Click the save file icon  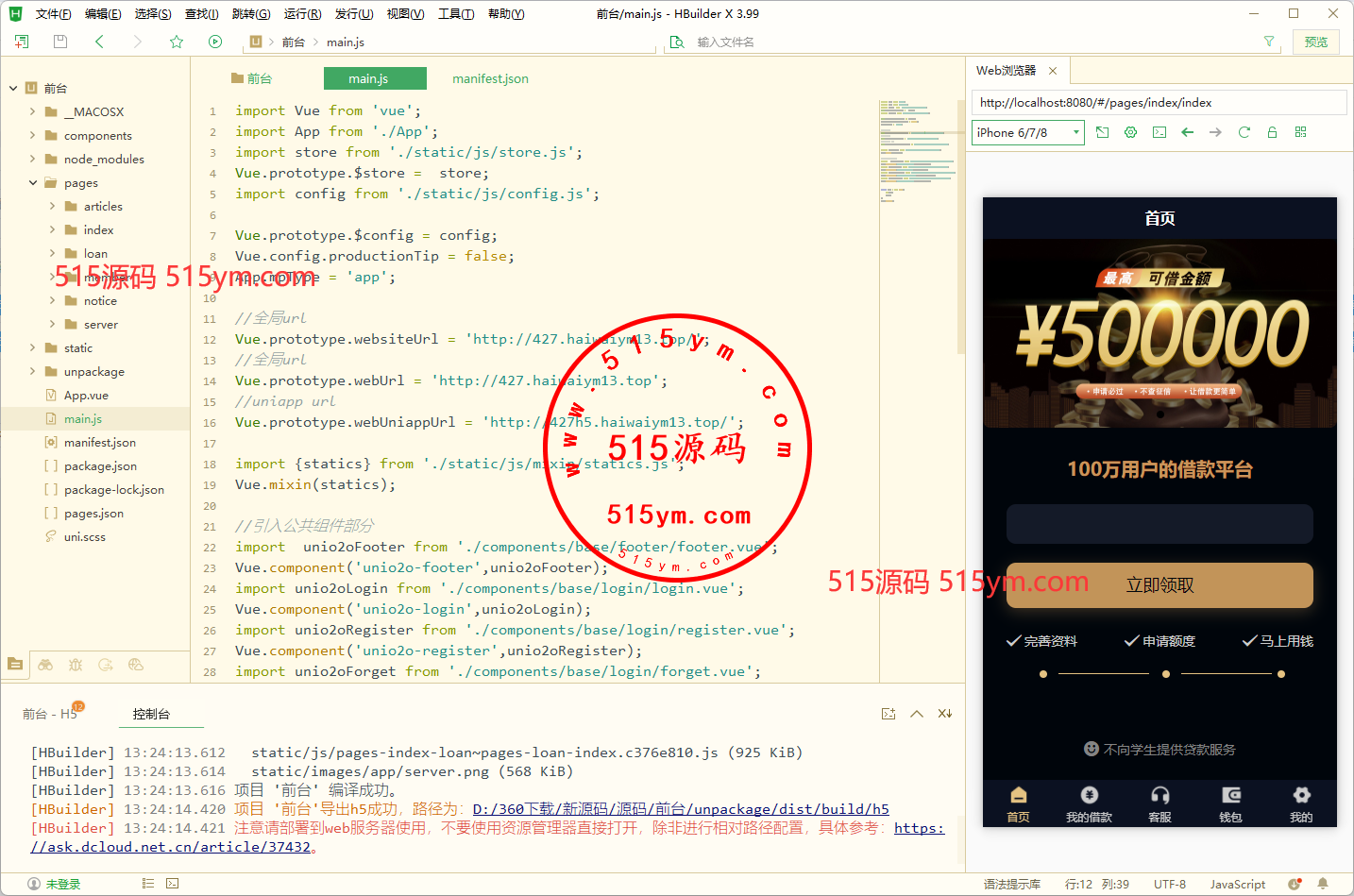point(60,42)
